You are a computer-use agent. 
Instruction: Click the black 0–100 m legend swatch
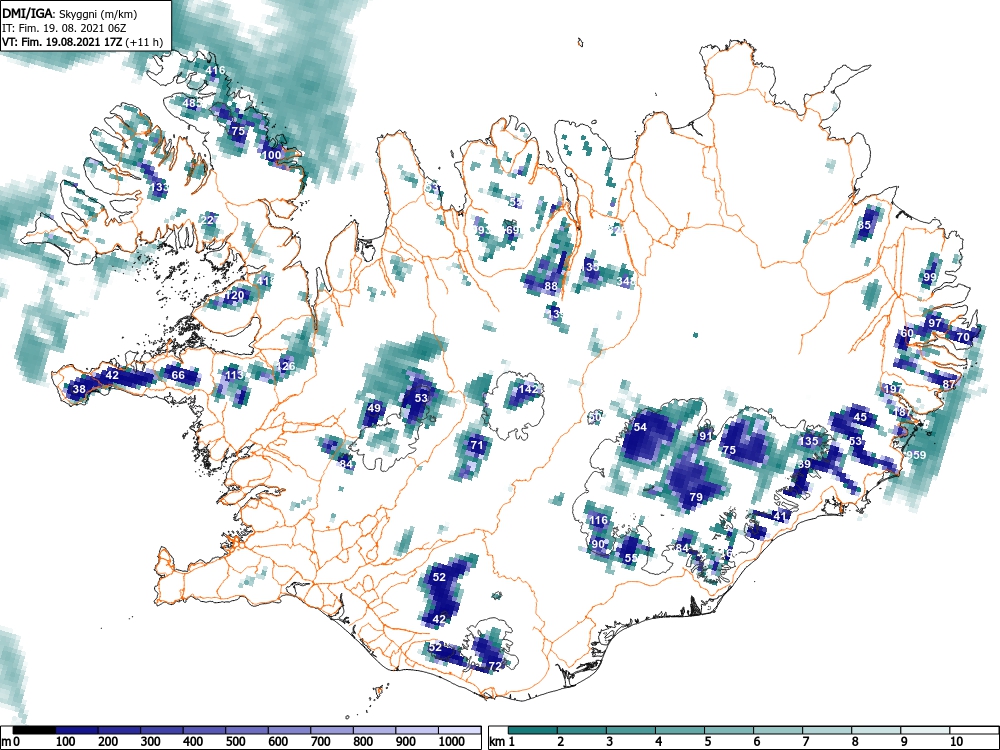(x=34, y=730)
